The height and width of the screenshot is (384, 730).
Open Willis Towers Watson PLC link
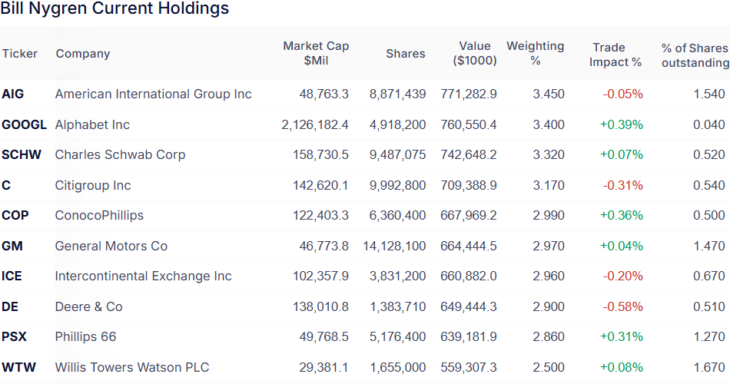tap(132, 367)
